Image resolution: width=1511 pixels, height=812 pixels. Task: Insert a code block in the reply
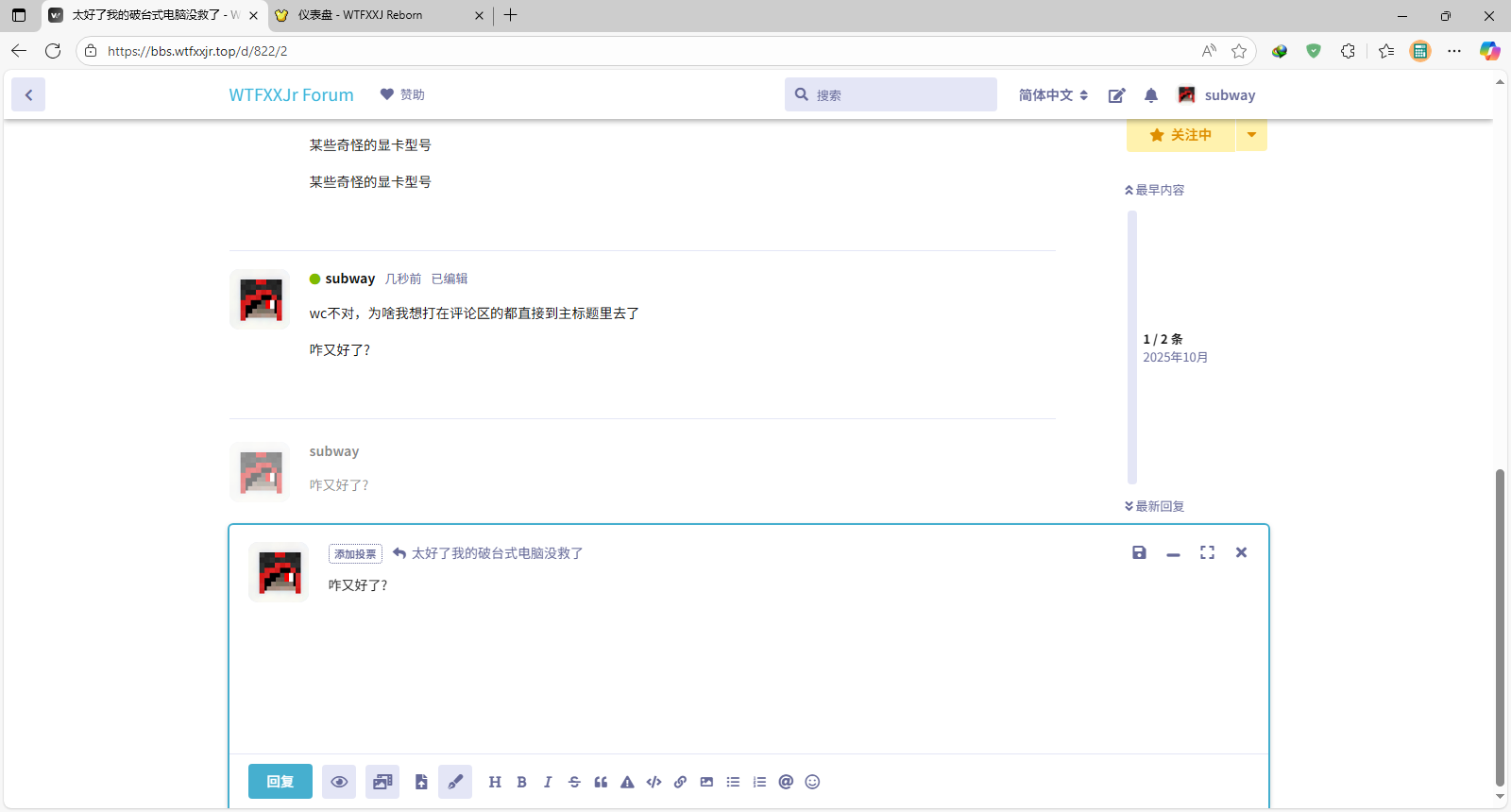coord(654,782)
